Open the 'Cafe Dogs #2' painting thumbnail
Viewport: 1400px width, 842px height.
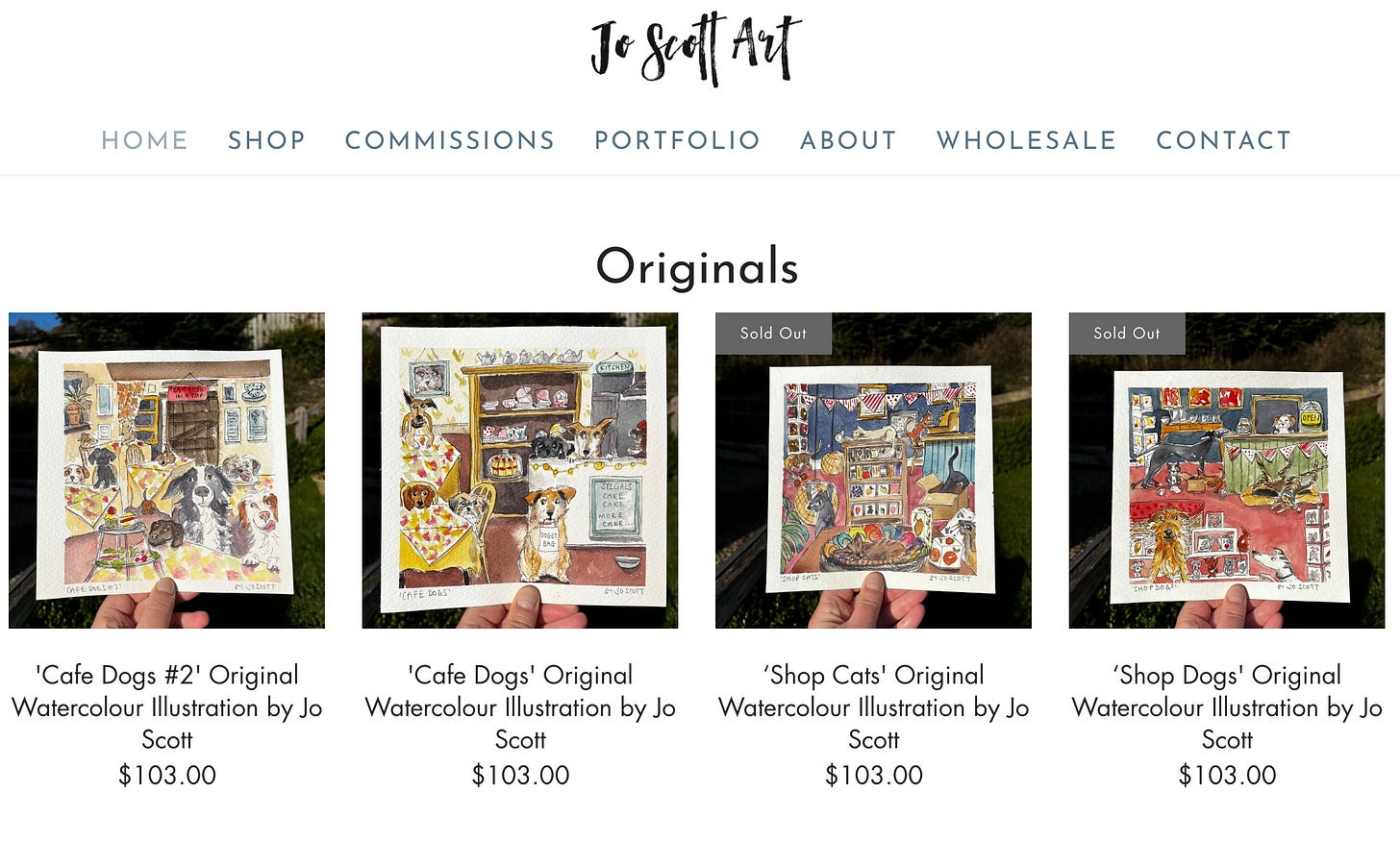click(166, 470)
